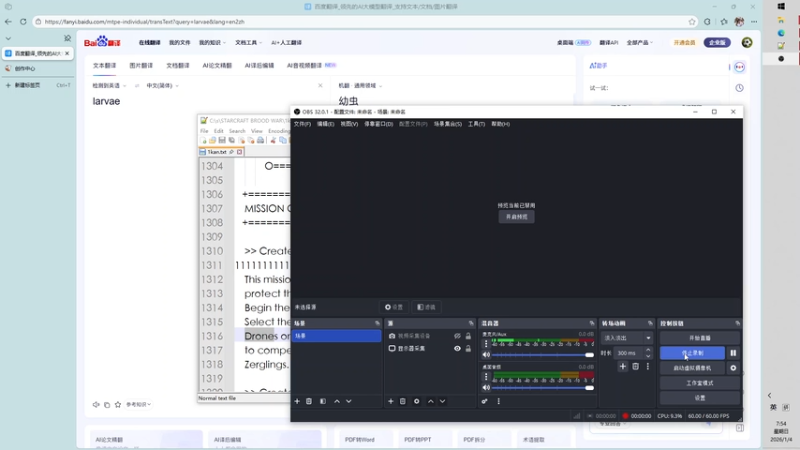The width and height of the screenshot is (800, 450).
Task: Open translation history clock icon
Action: pyautogui.click(x=739, y=88)
